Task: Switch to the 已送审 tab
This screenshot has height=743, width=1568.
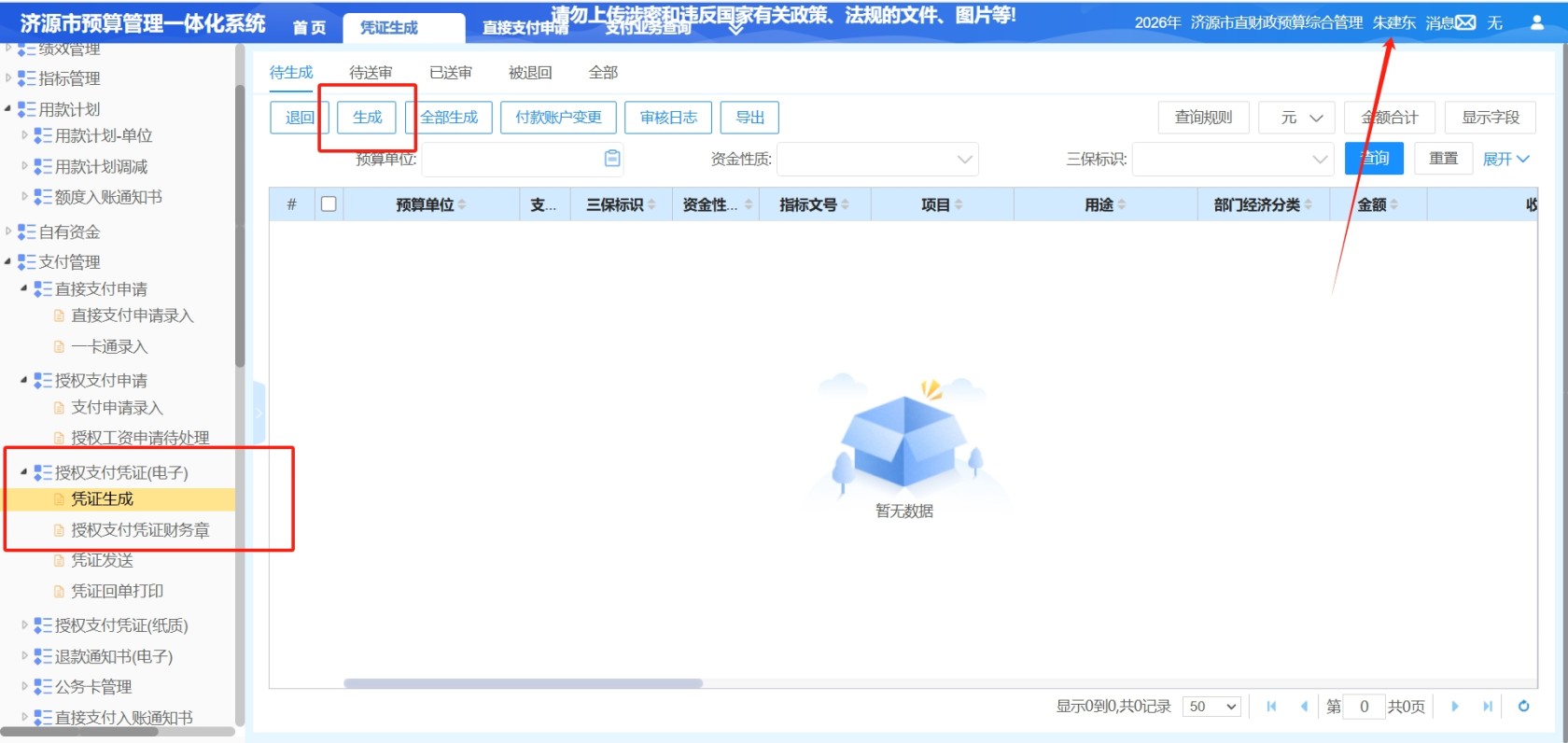Action: pos(451,73)
